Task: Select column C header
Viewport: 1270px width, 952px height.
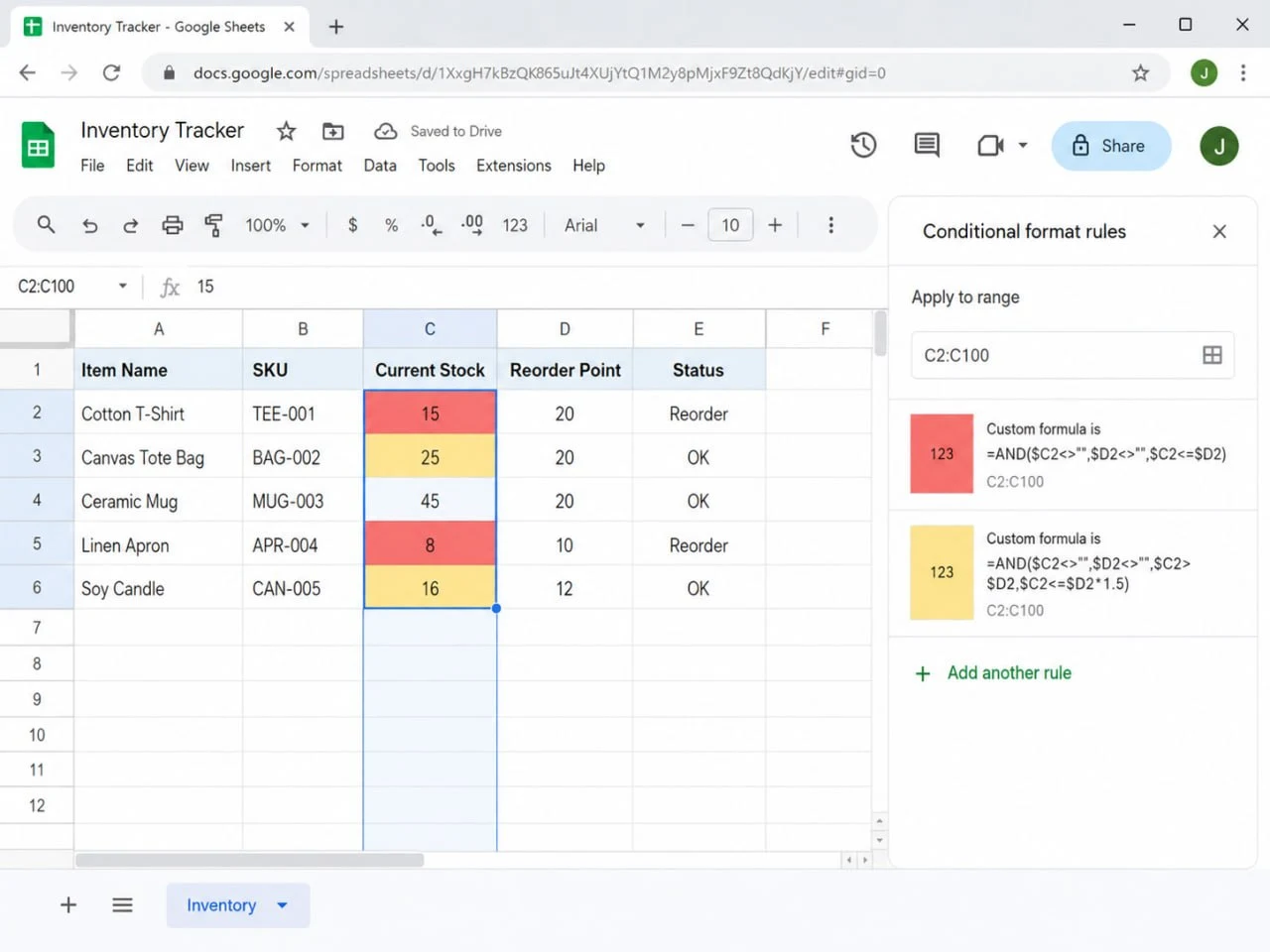Action: (x=430, y=328)
